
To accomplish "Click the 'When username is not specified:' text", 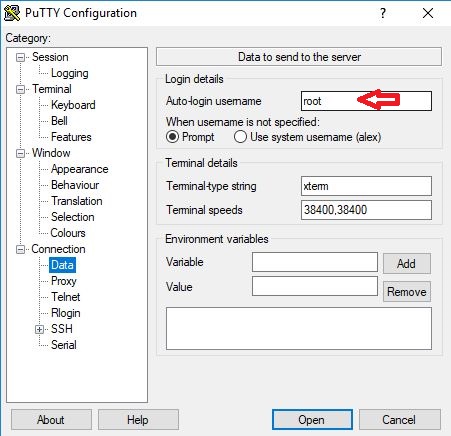I will click(x=243, y=122).
